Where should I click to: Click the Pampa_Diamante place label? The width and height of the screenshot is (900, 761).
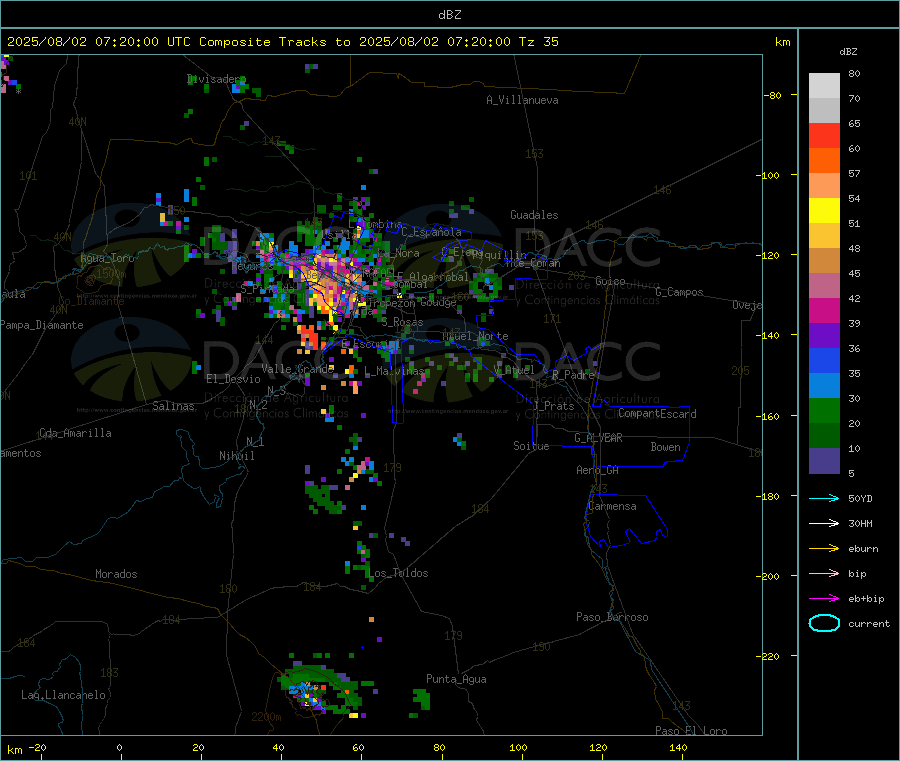pos(42,325)
